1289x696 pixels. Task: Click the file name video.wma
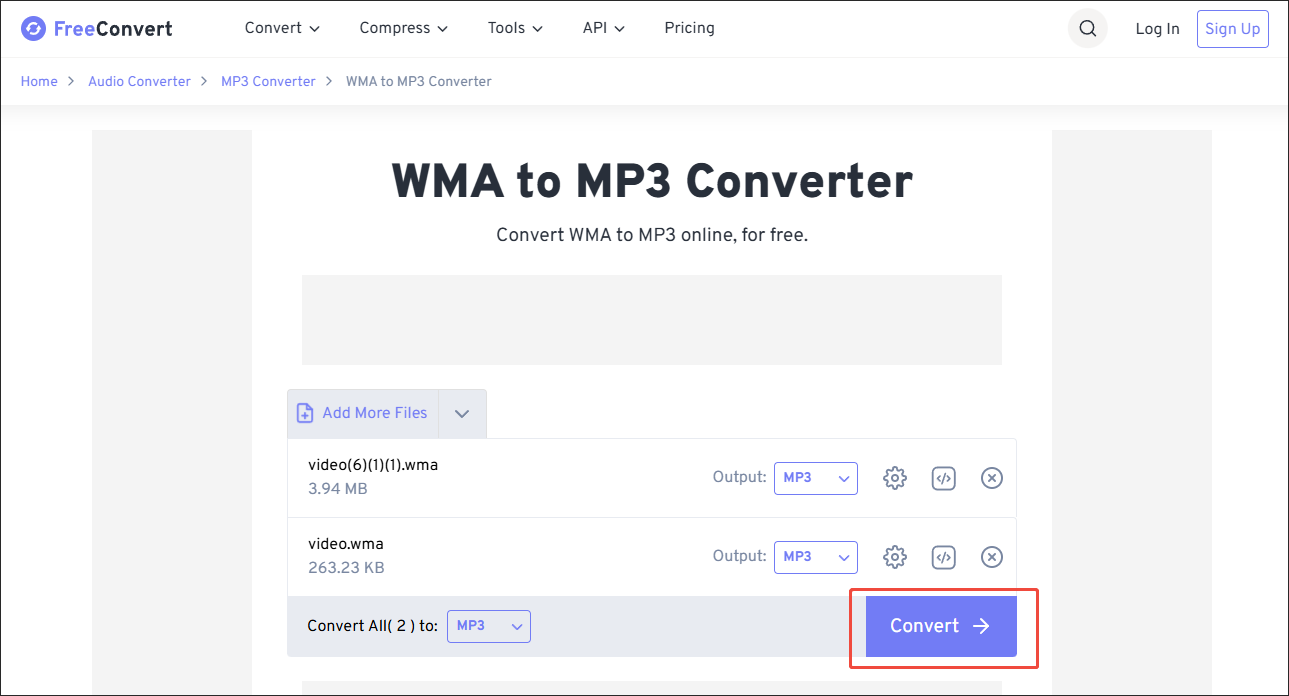coord(346,544)
